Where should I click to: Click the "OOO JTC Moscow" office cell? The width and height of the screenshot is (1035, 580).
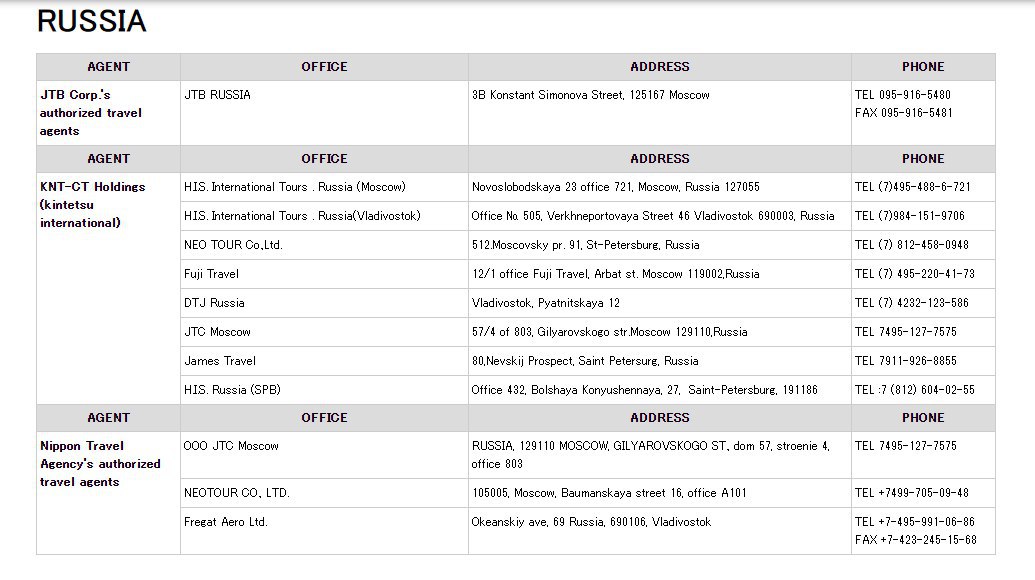tap(324, 455)
